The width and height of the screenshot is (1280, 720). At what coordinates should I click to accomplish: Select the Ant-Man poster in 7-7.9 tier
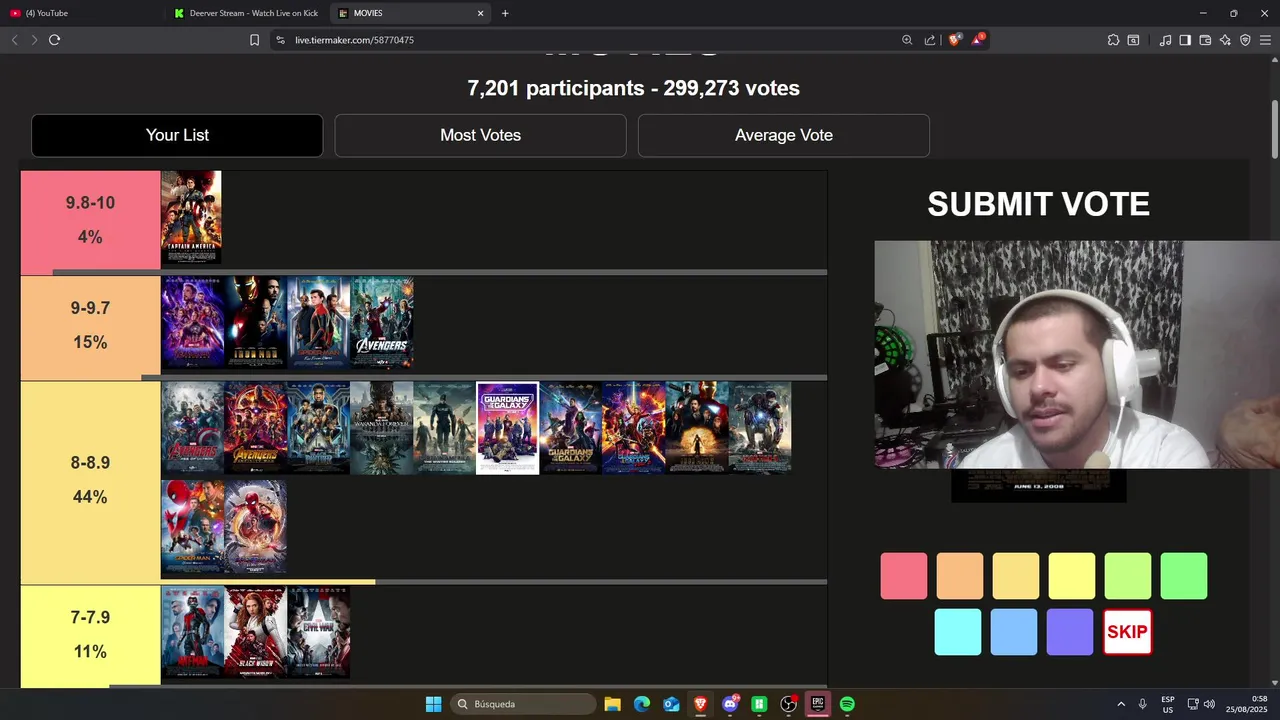192,632
